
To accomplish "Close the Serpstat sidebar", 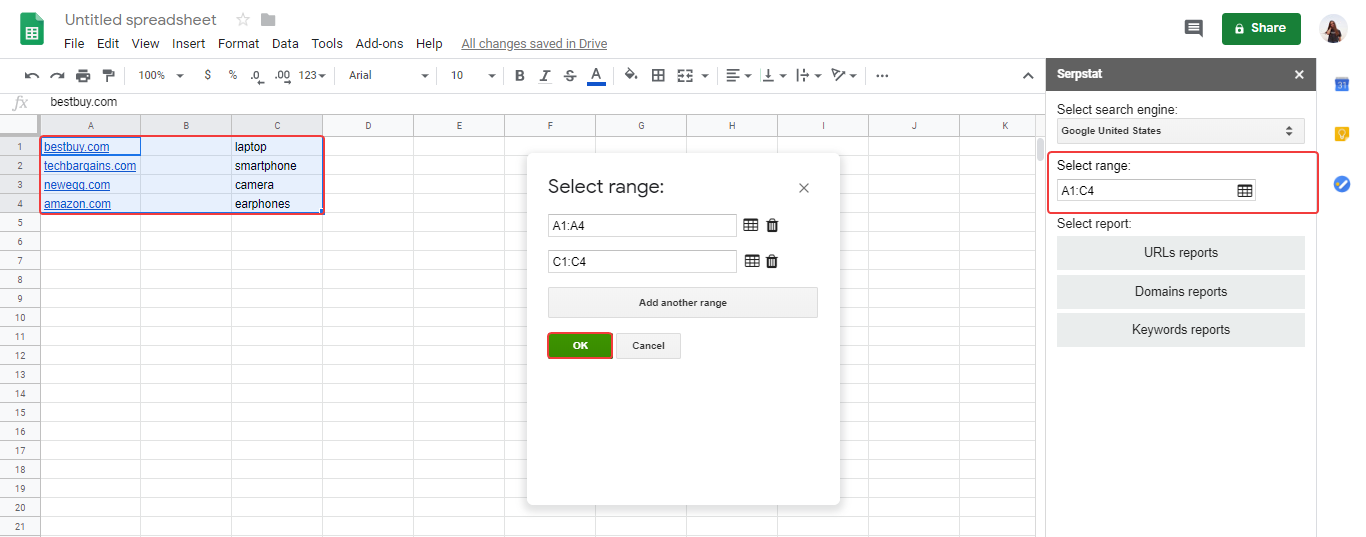I will (x=1299, y=75).
